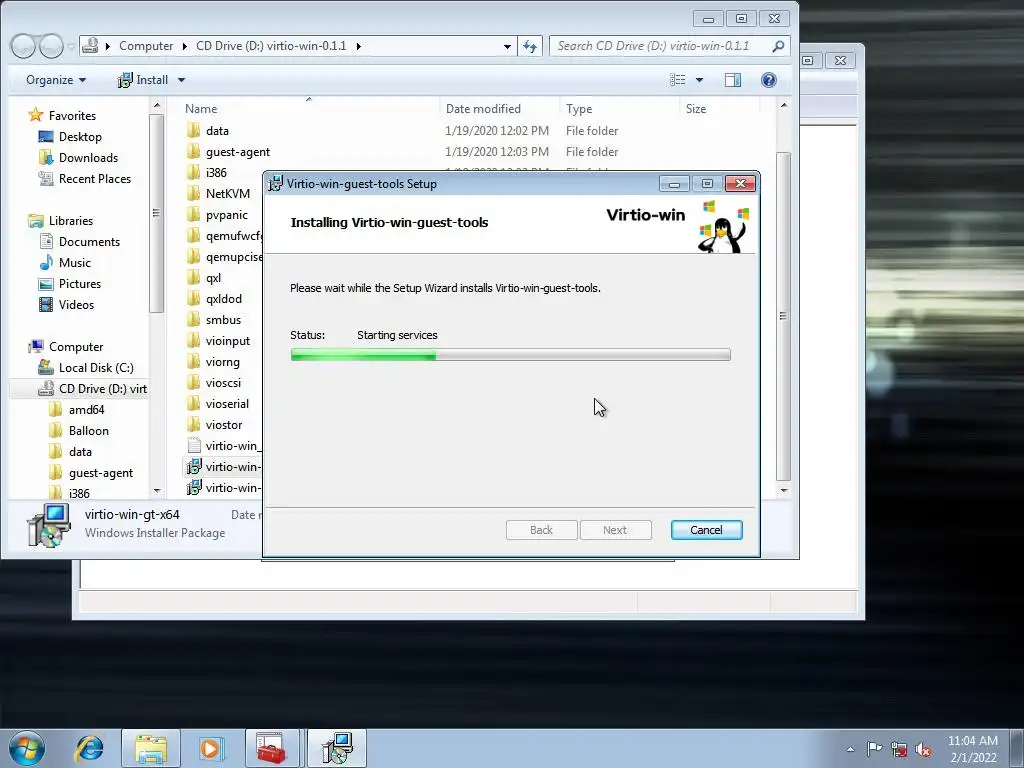This screenshot has width=1024, height=768.
Task: Select the pvpanic folder icon
Action: (x=193, y=215)
